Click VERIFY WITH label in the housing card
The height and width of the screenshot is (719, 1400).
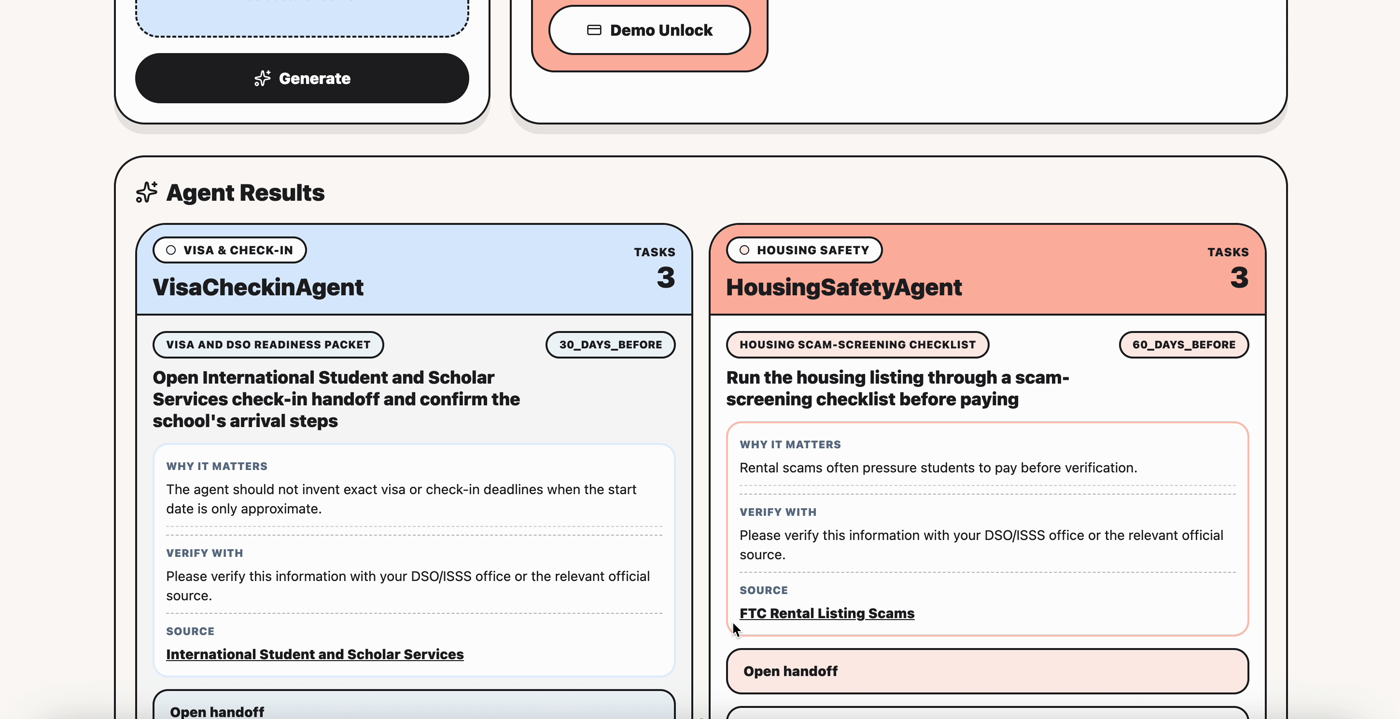778,512
